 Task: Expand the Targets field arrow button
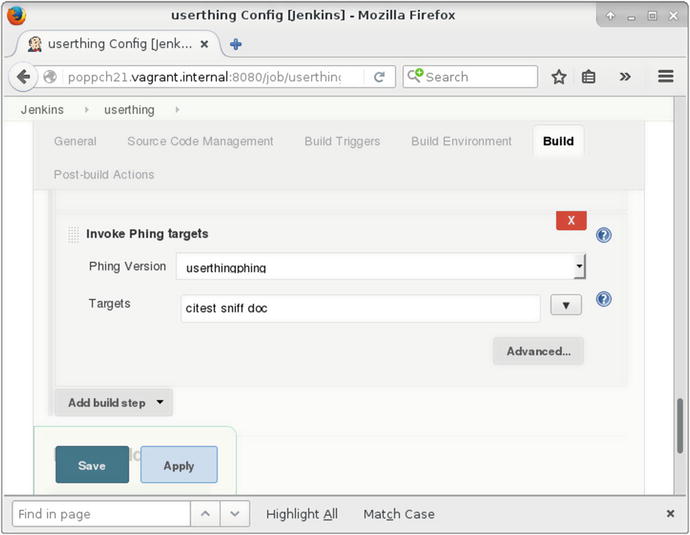566,306
